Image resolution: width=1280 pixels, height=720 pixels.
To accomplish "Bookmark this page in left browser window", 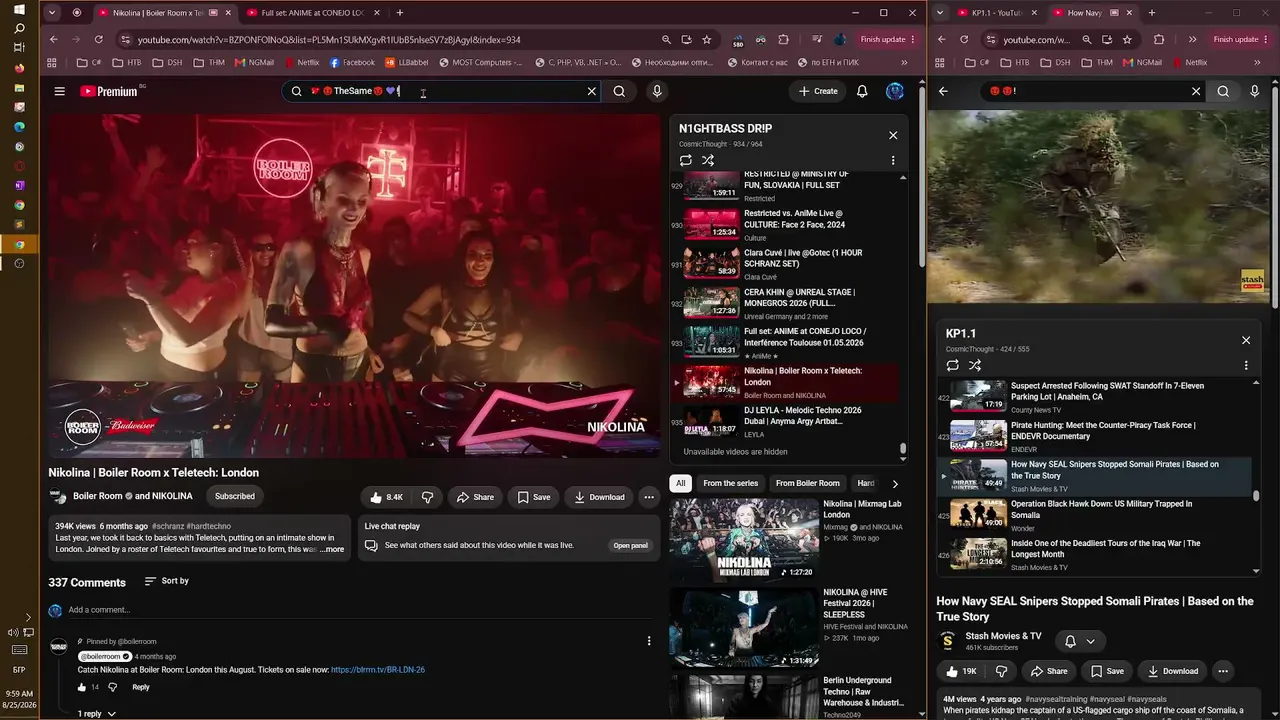I will coord(707,40).
